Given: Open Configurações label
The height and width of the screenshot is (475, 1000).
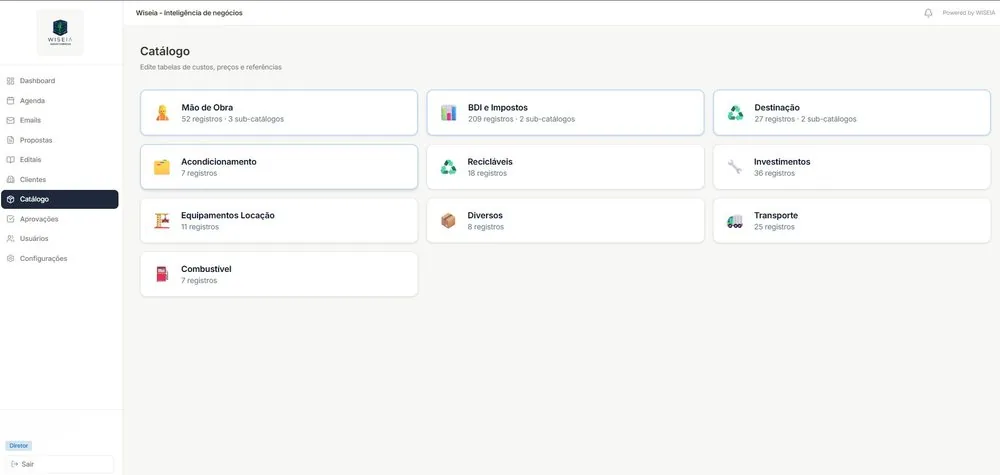Looking at the screenshot, I should pos(43,259).
